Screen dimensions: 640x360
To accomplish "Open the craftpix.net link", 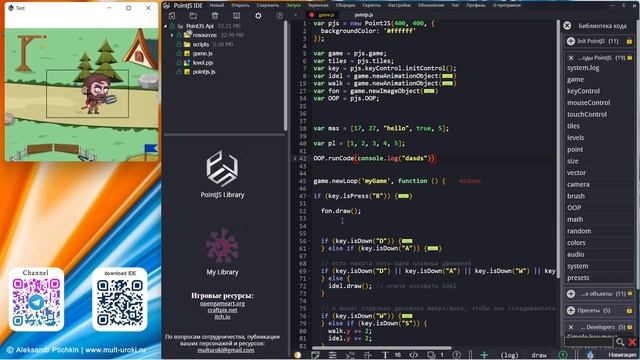I will point(222,310).
